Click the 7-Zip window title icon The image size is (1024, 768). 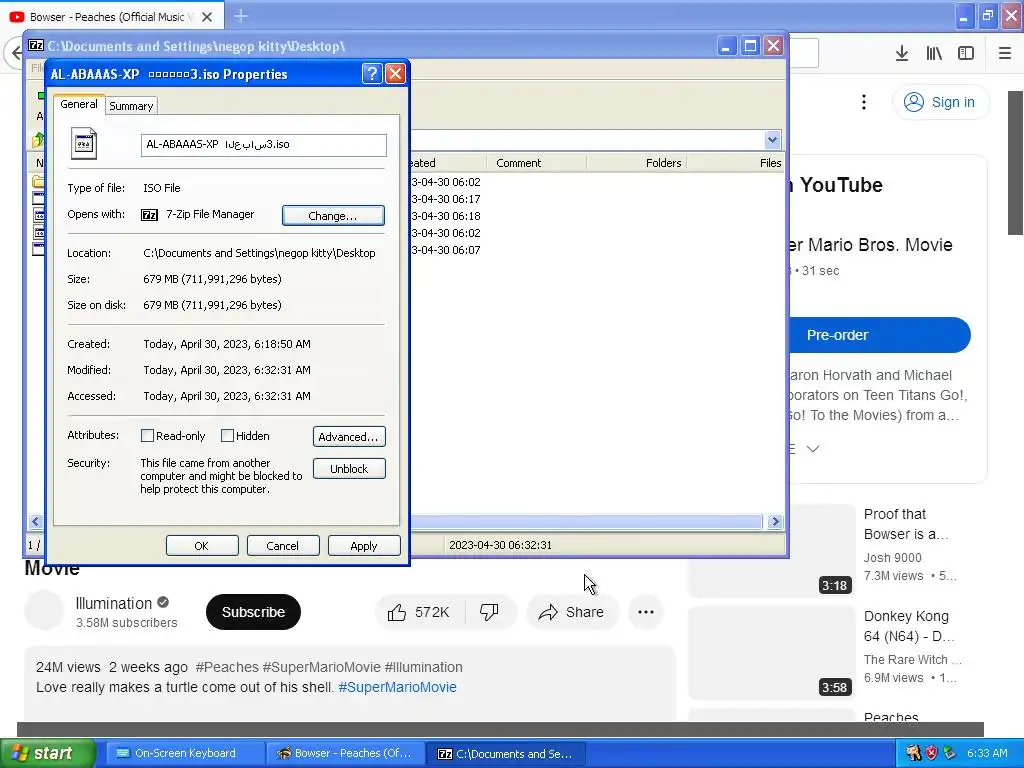37,46
